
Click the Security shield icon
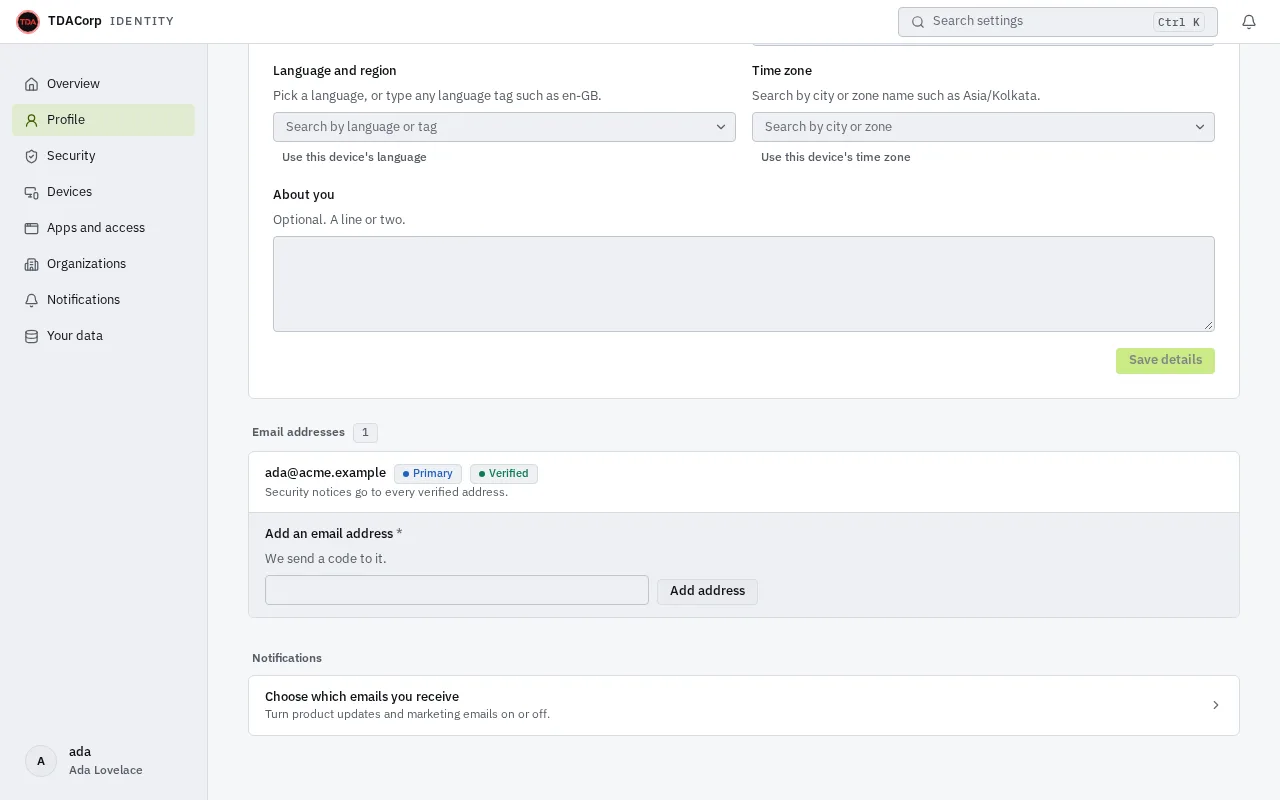[x=31, y=156]
